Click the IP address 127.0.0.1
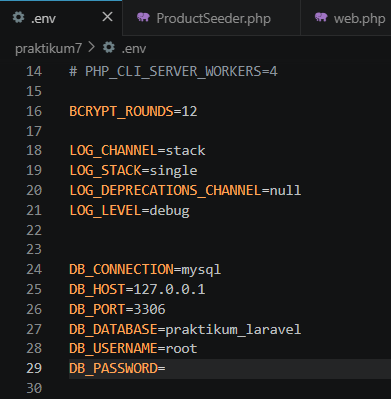The height and width of the screenshot is (399, 391). click(169, 289)
